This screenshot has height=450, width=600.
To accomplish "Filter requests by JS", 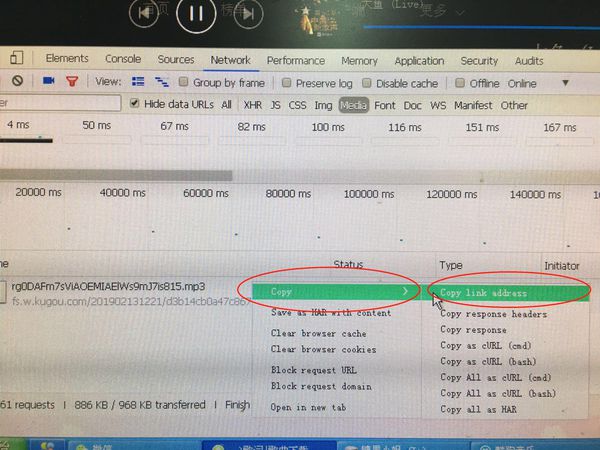I will click(275, 105).
